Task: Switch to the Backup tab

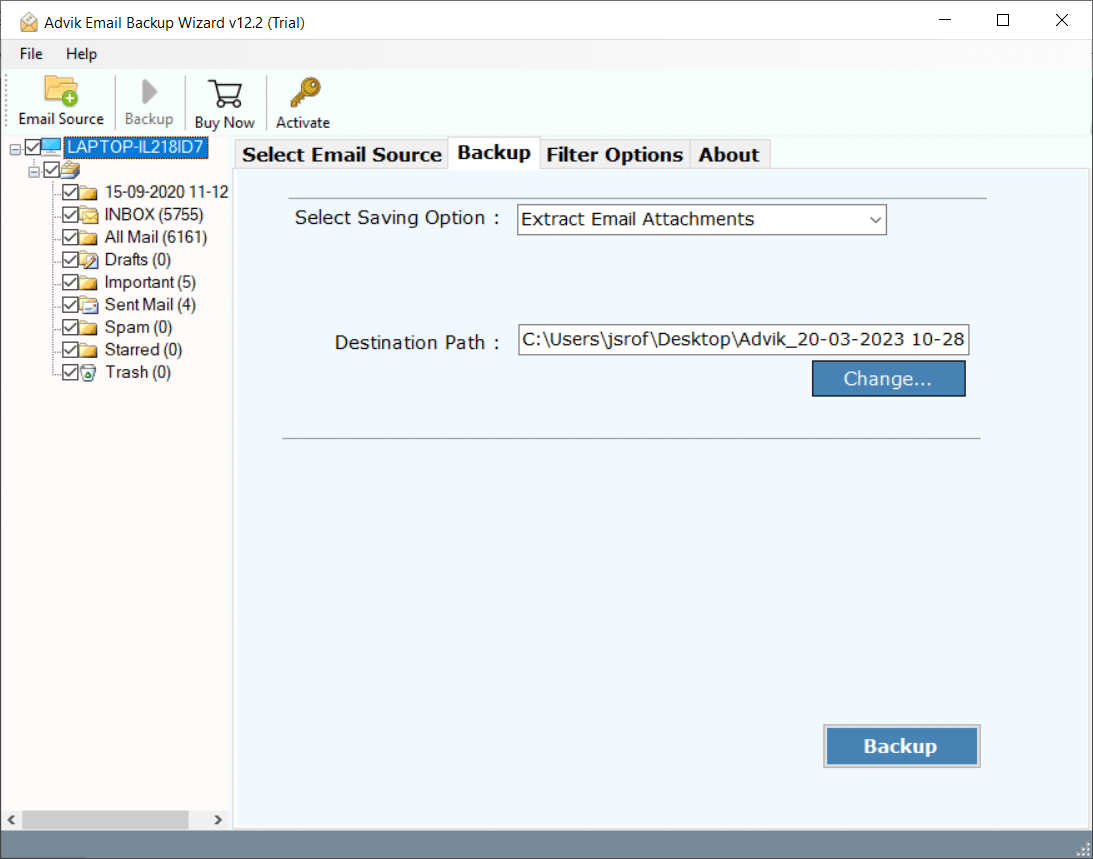Action: pyautogui.click(x=494, y=153)
